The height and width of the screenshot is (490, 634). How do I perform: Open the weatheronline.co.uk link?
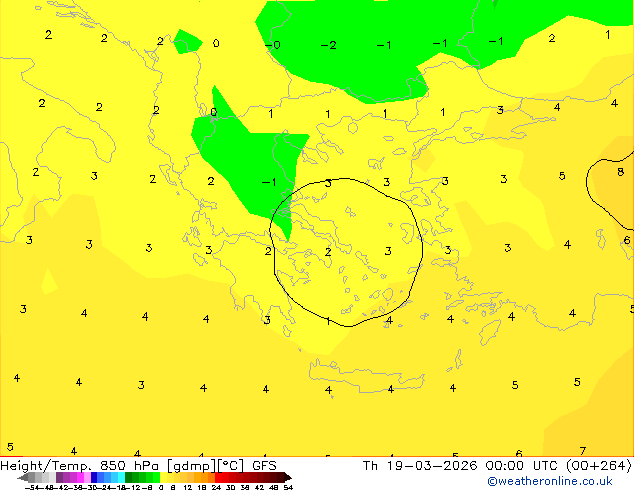[550, 481]
